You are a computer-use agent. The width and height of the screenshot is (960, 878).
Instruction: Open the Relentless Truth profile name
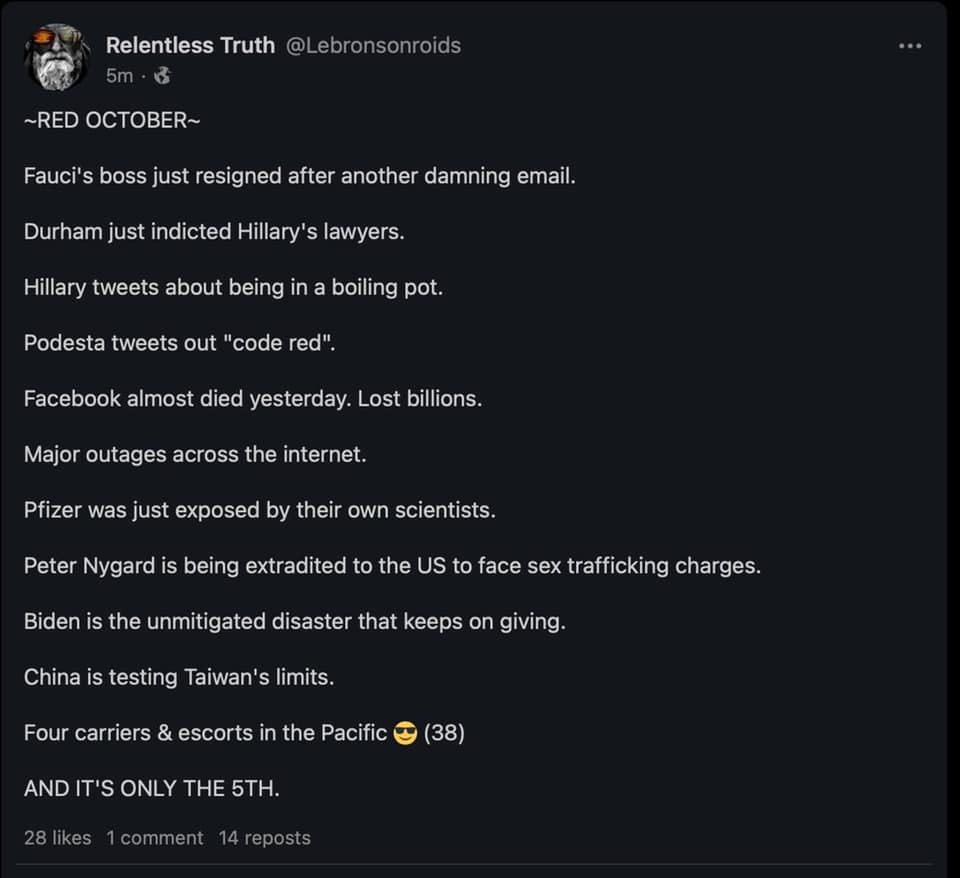click(190, 46)
